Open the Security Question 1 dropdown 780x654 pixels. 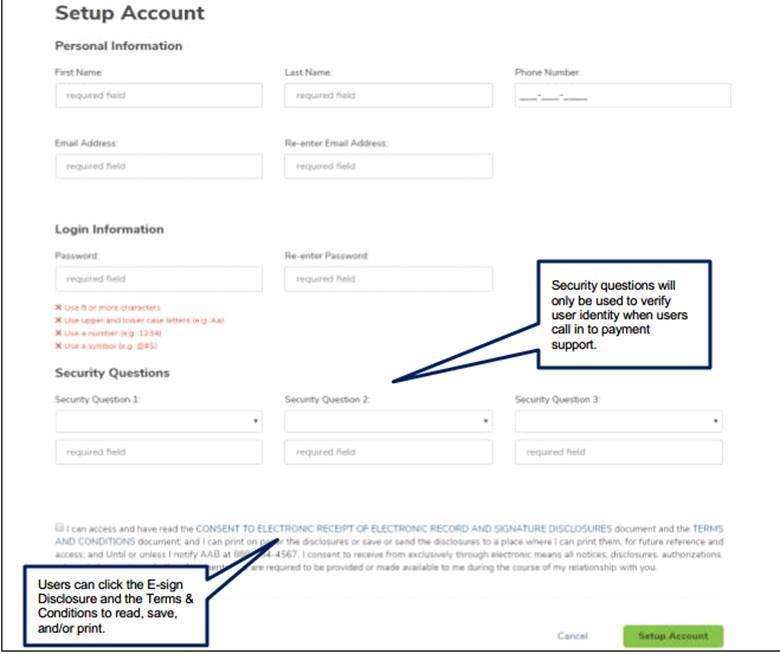click(x=159, y=421)
